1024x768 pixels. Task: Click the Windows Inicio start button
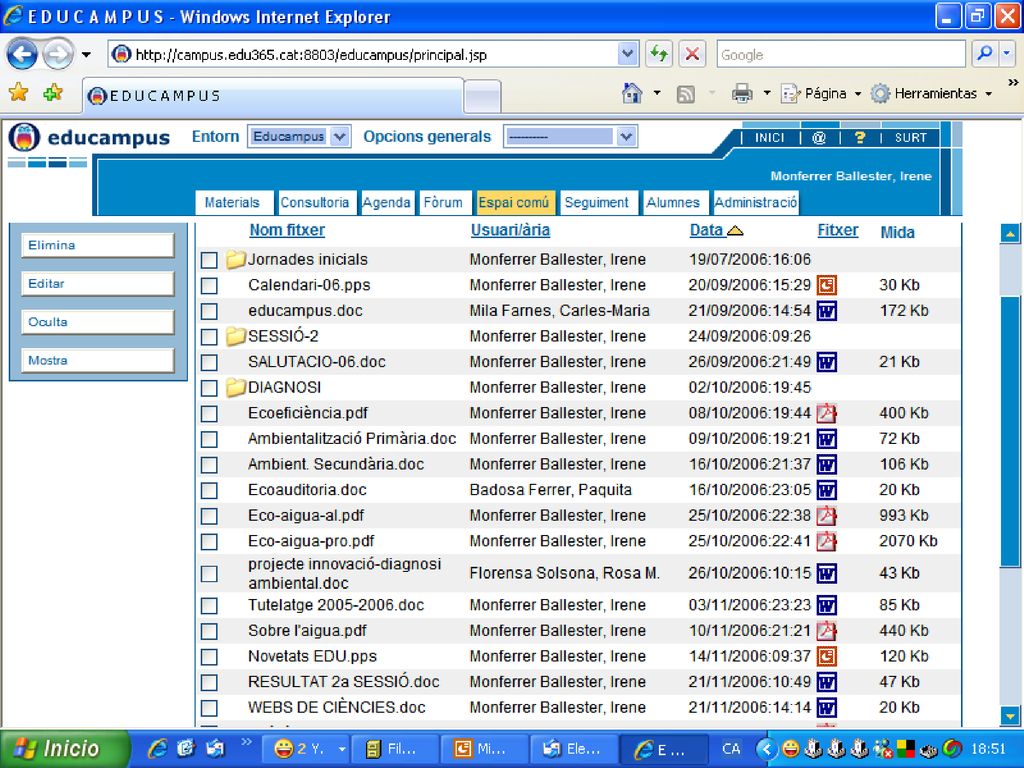(x=65, y=748)
